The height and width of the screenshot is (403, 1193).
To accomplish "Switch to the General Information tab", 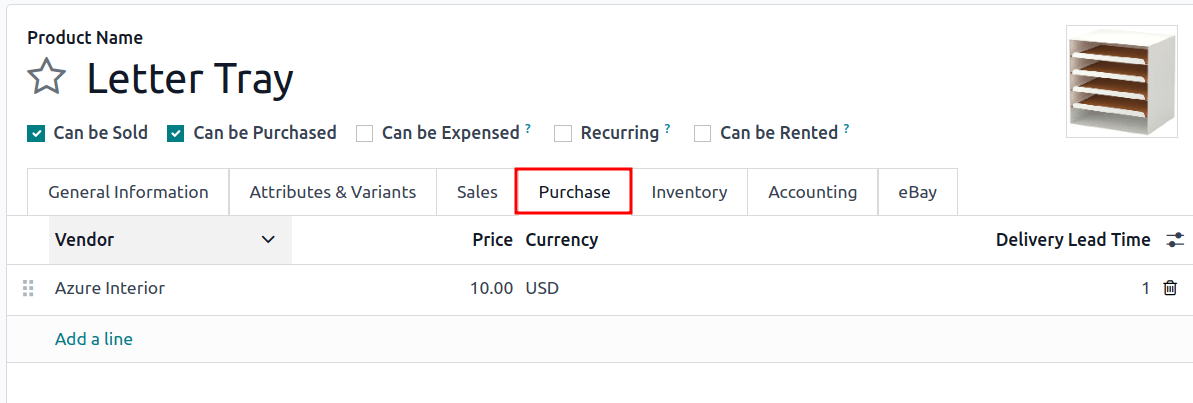I will 128,192.
